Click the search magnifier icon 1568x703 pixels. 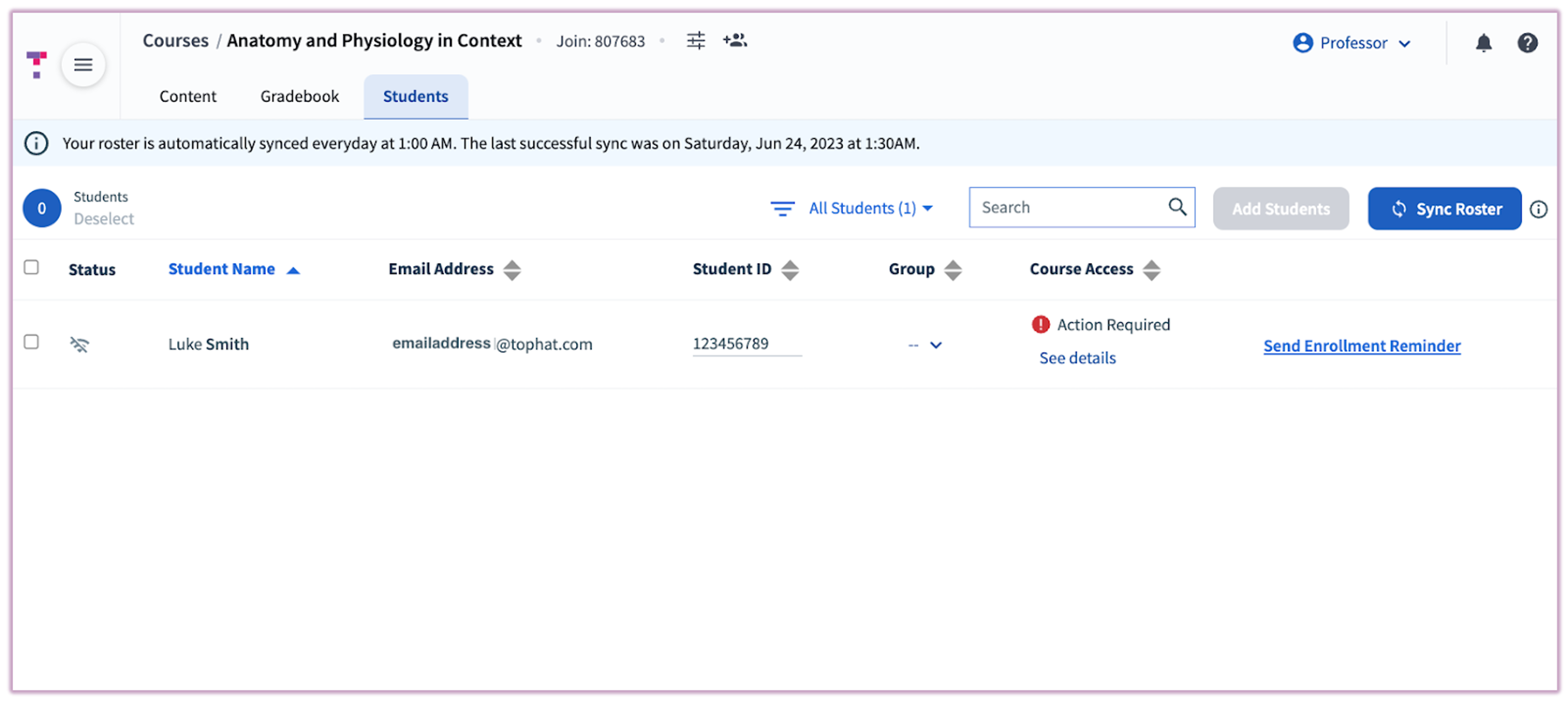click(1177, 207)
